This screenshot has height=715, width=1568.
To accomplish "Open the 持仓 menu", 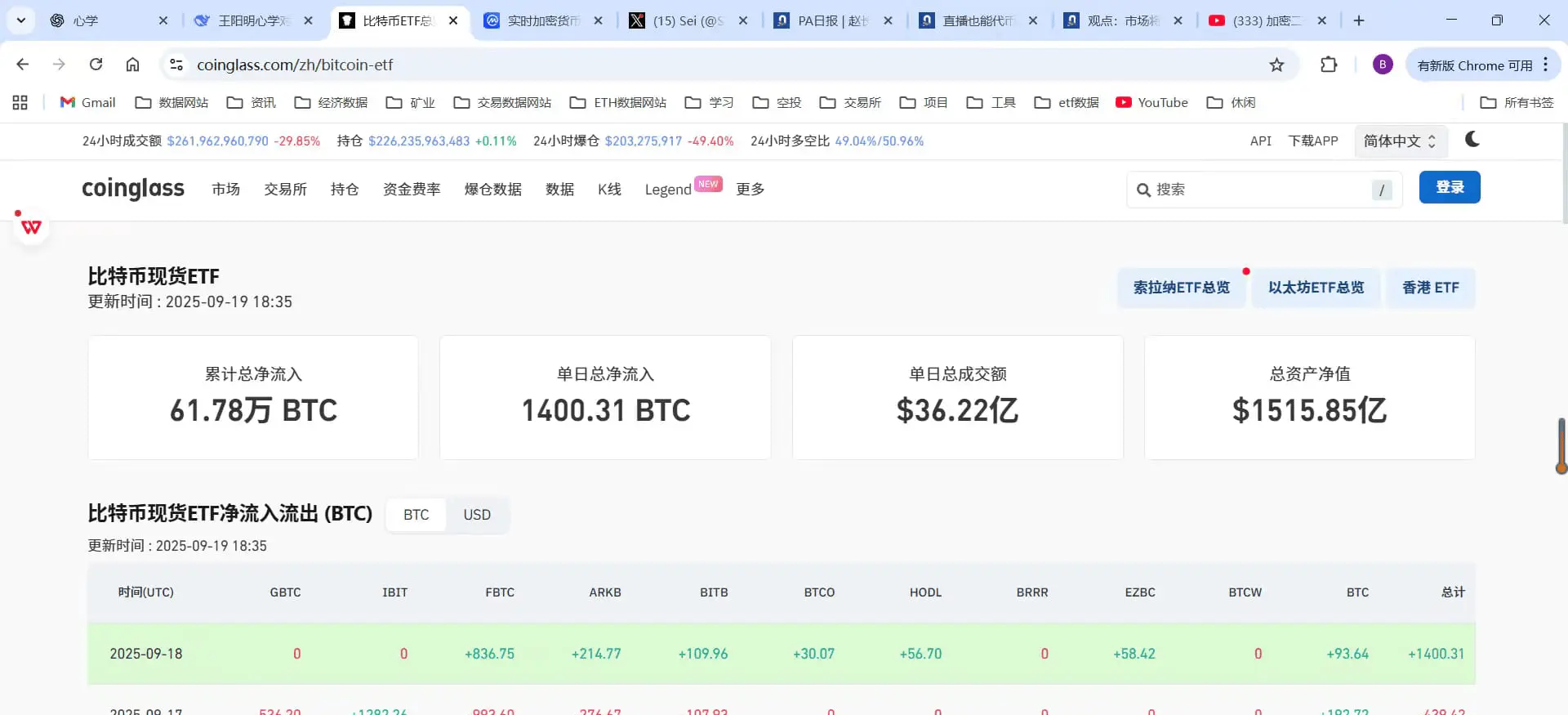I will tap(345, 189).
